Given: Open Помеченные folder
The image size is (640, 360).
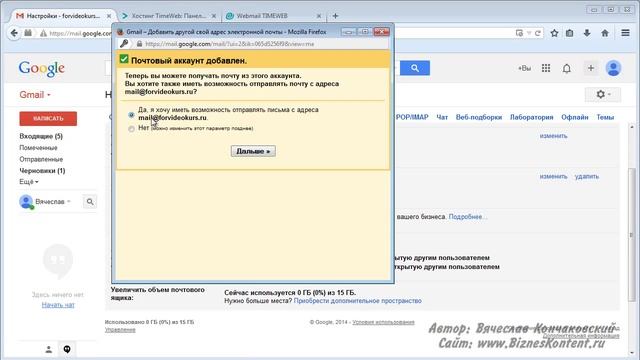Looking at the screenshot, I should [x=38, y=148].
